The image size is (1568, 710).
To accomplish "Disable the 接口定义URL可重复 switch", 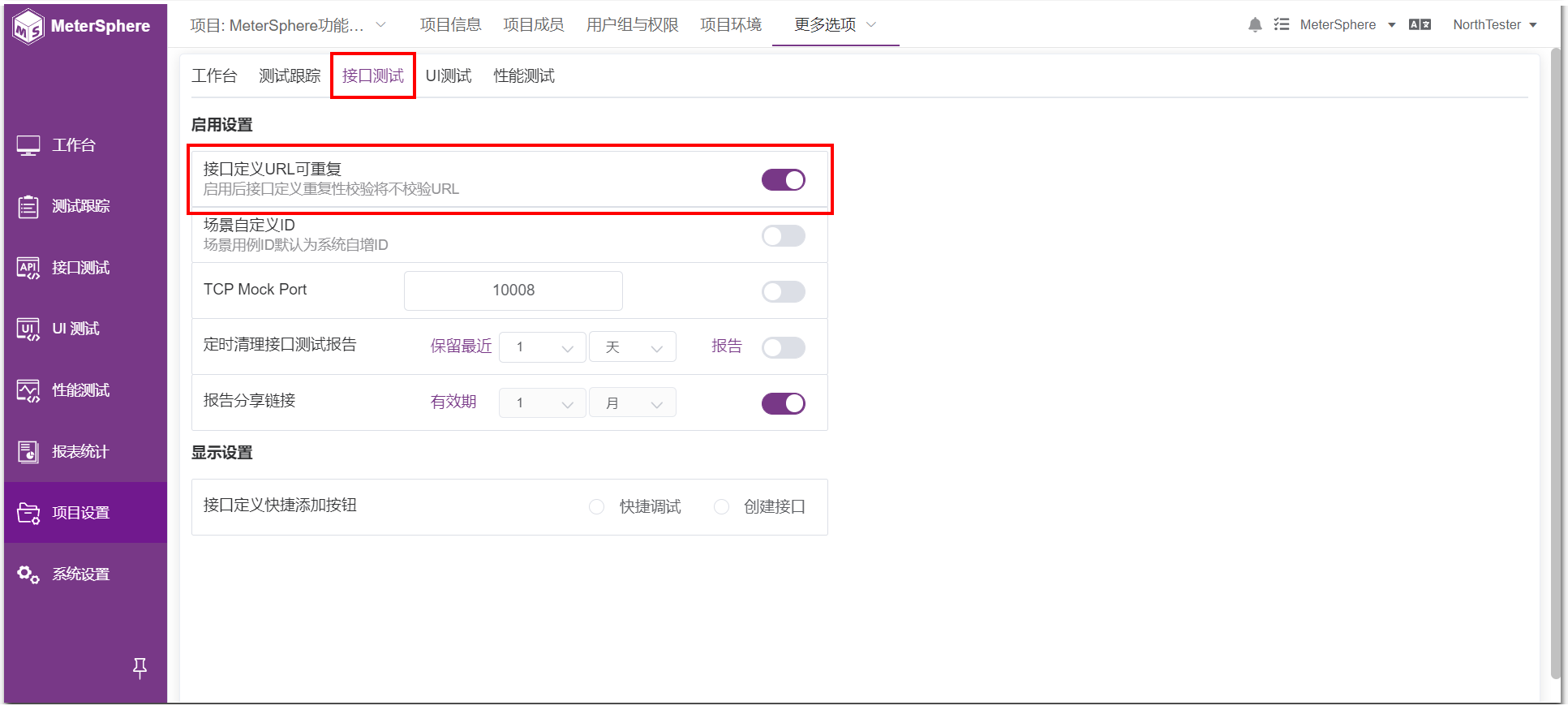I will pos(784,180).
